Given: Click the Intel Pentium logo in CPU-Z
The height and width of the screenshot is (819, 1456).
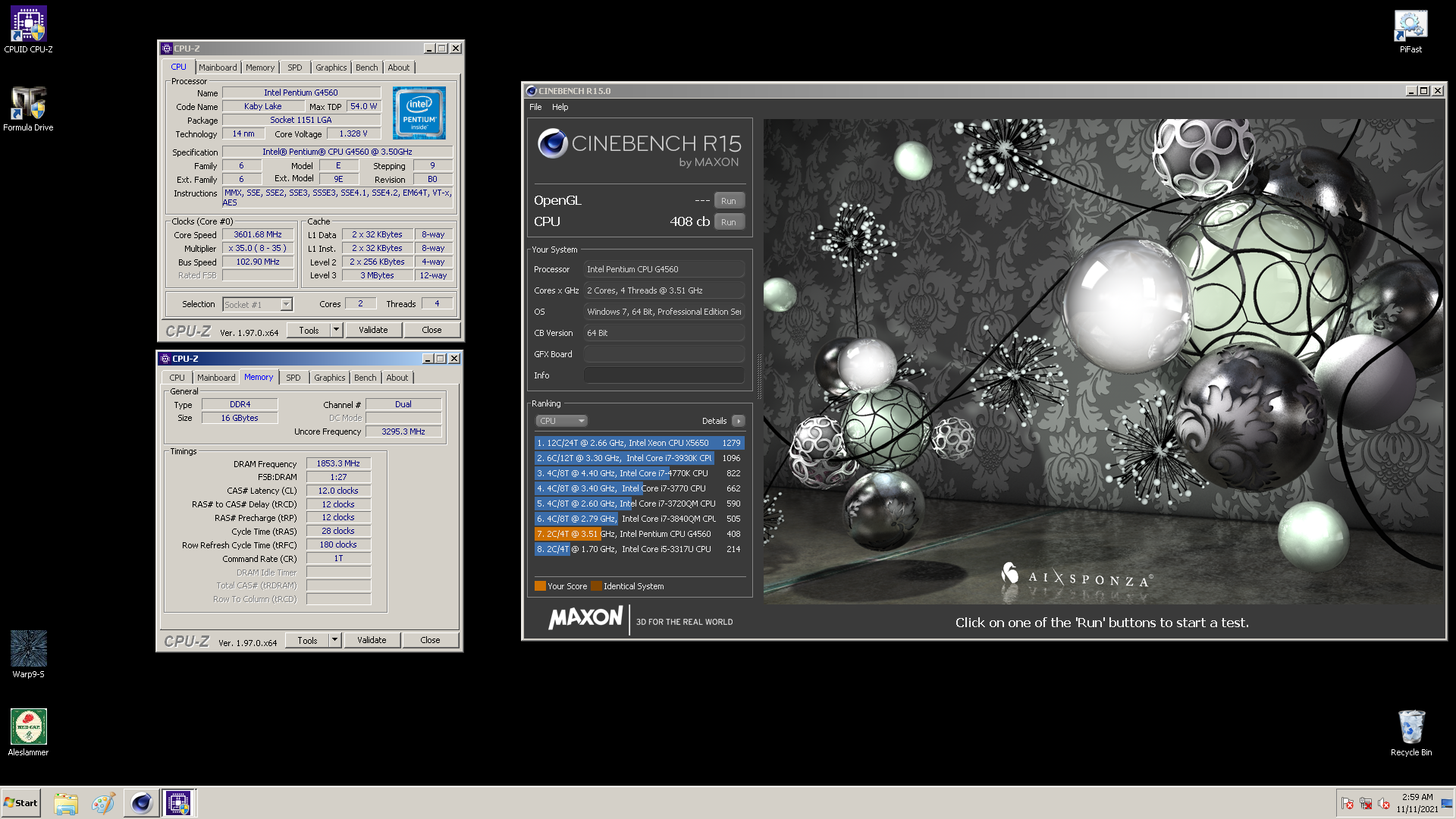Looking at the screenshot, I should pos(419,112).
